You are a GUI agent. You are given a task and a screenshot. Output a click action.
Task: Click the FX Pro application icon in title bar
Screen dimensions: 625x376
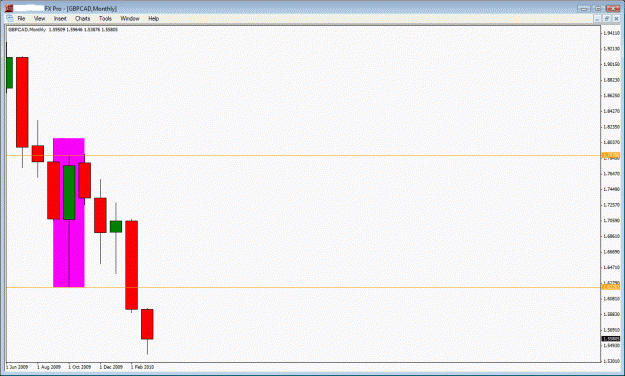point(9,8)
